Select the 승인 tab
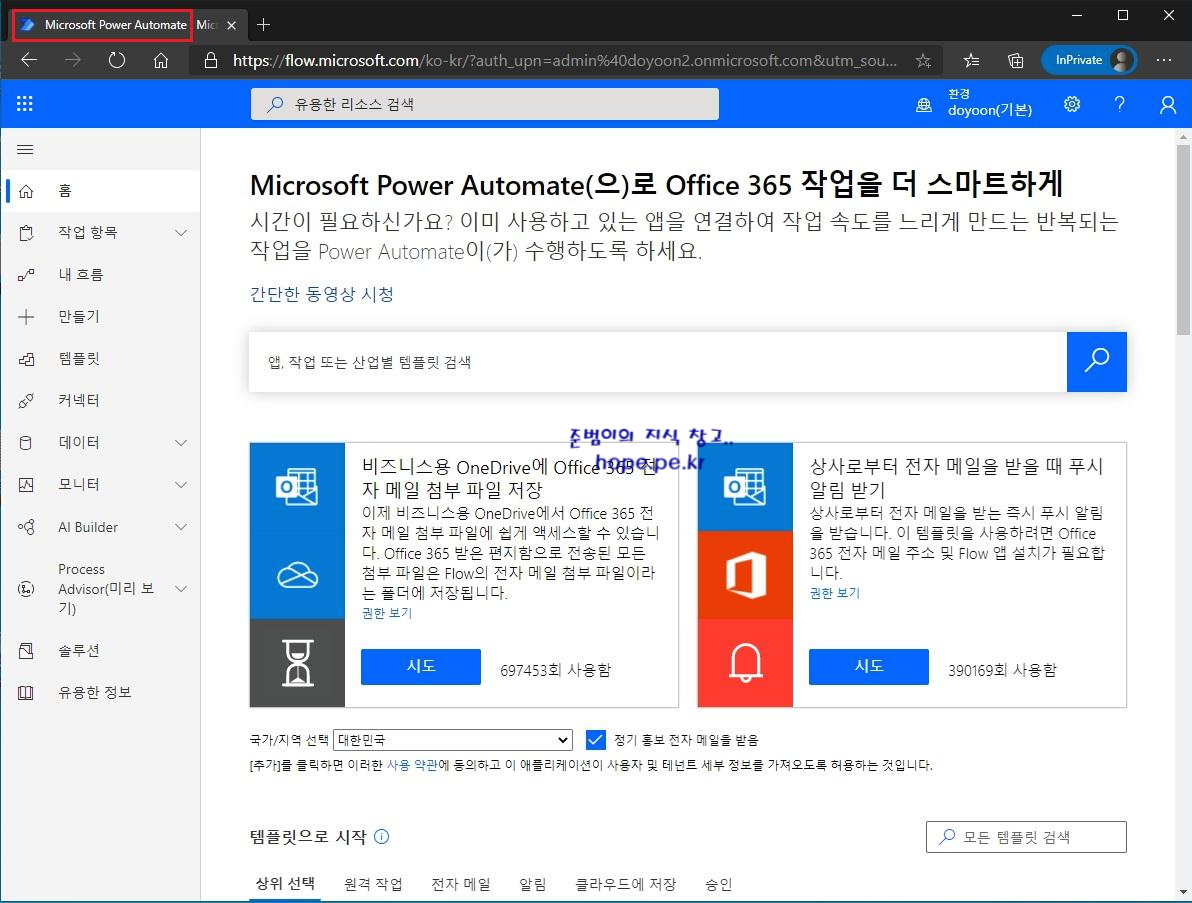 (718, 884)
